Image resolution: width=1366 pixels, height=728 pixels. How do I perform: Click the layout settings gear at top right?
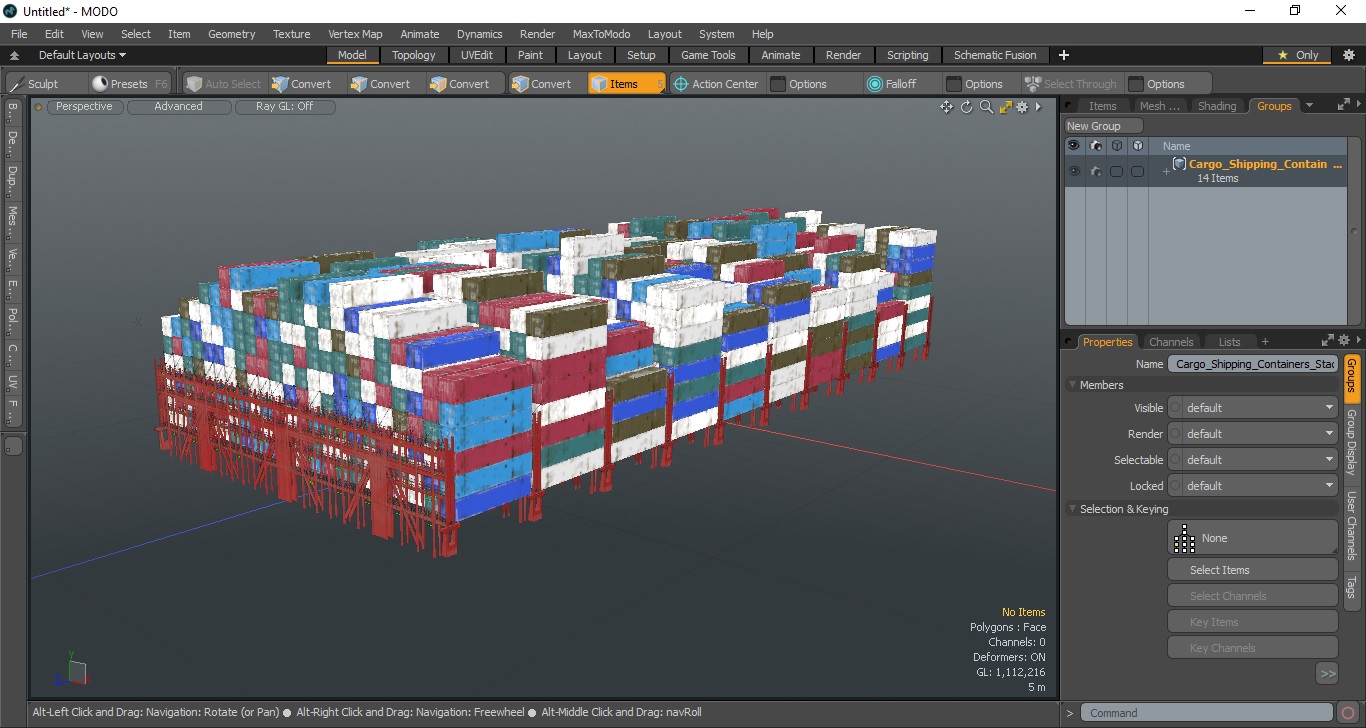pos(1348,55)
